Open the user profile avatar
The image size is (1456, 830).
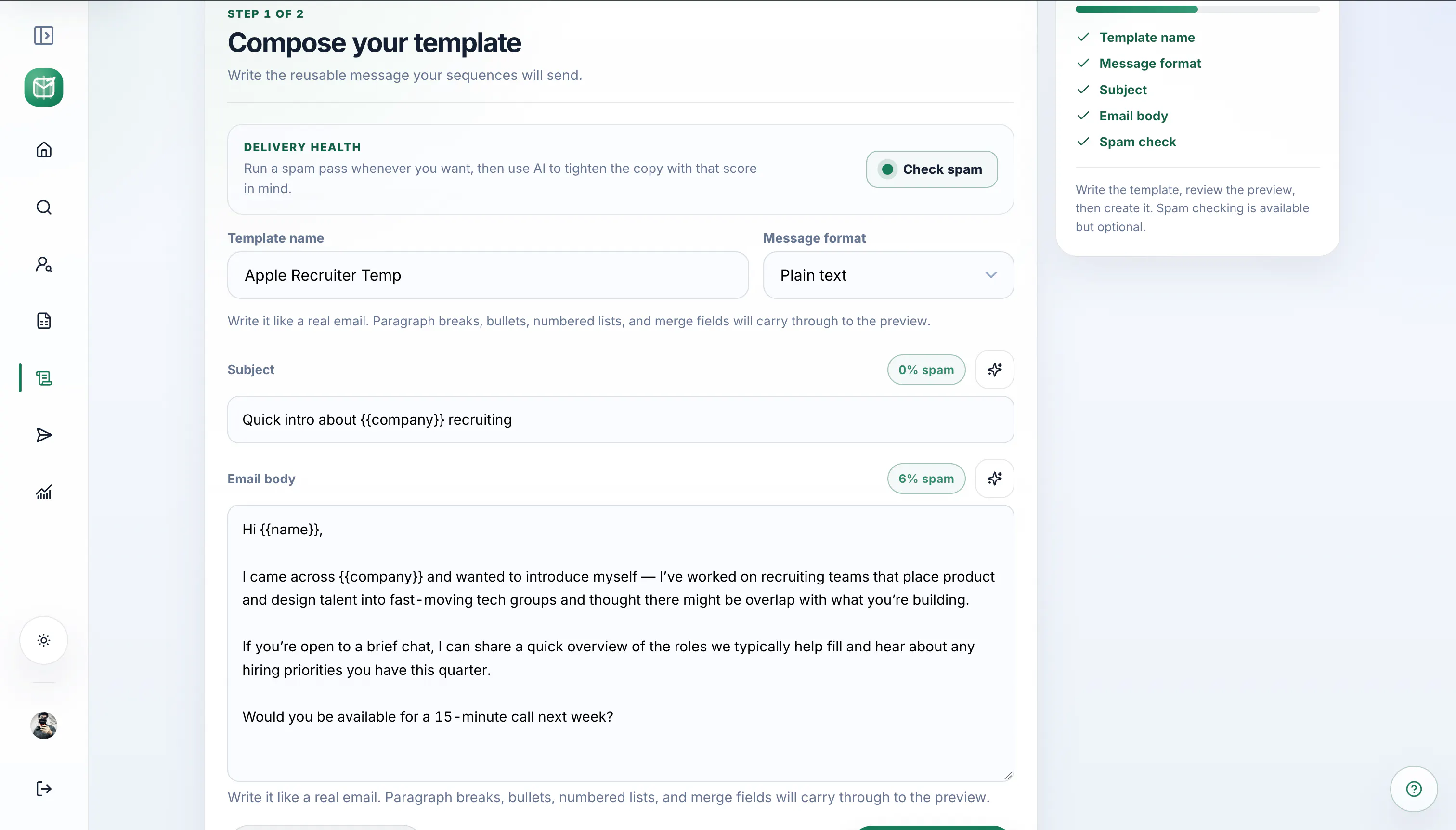tap(44, 726)
